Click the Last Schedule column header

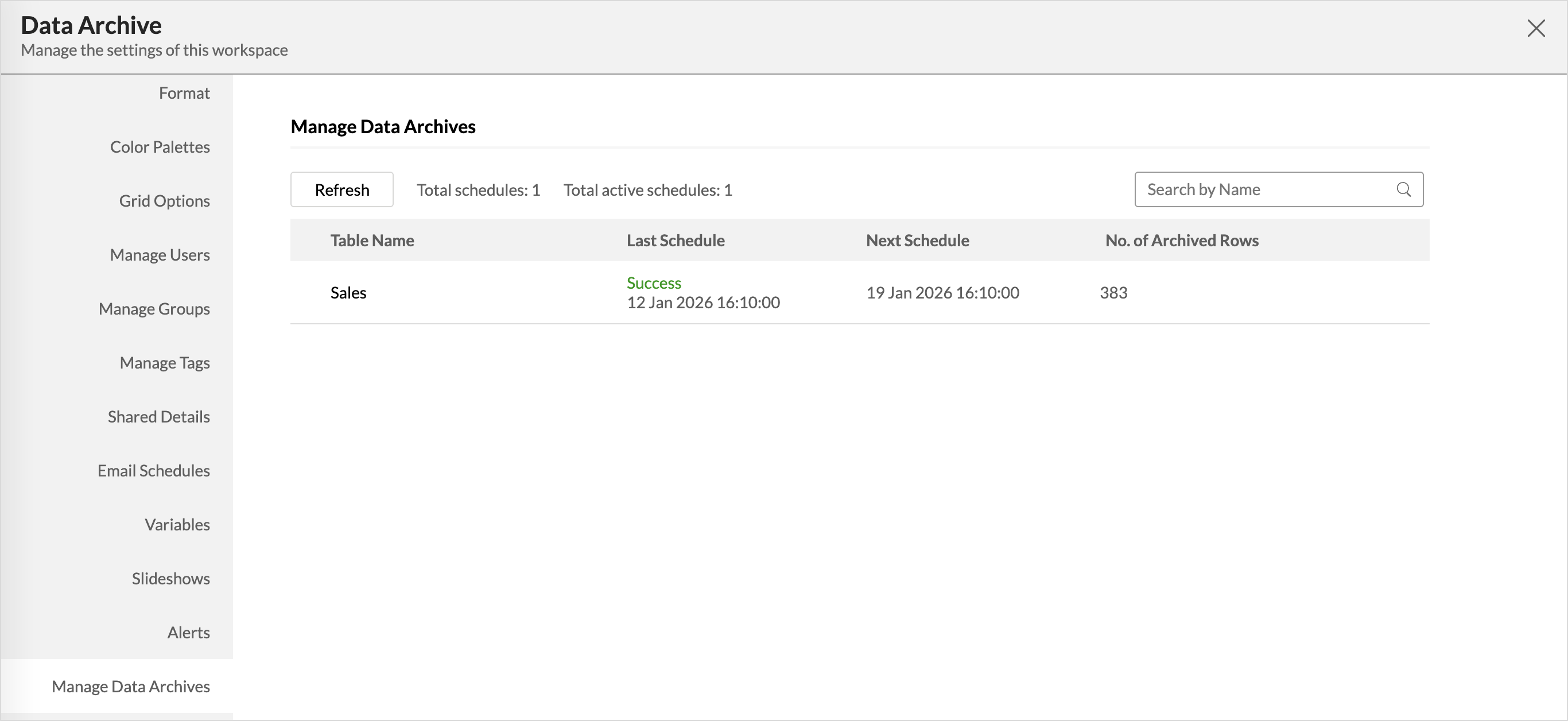pyautogui.click(x=675, y=241)
